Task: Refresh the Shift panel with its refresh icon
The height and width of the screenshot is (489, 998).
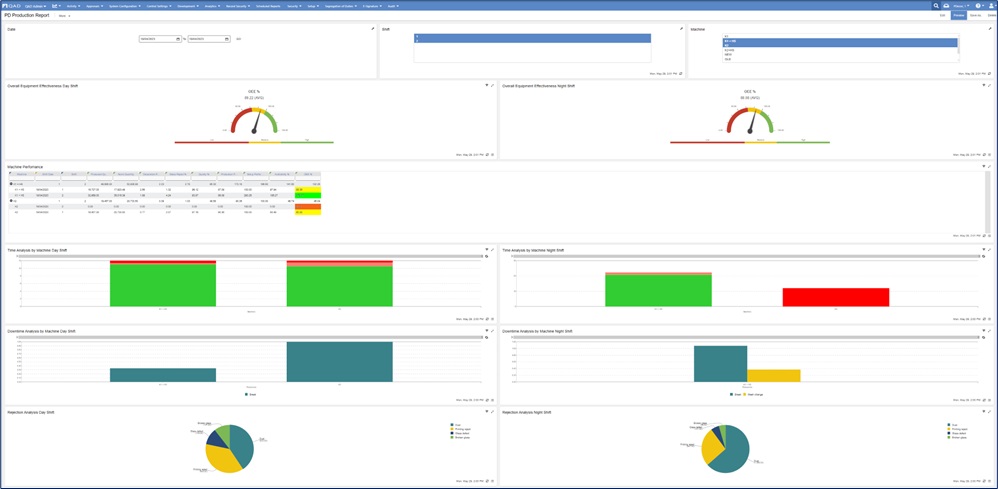Action: coord(680,74)
